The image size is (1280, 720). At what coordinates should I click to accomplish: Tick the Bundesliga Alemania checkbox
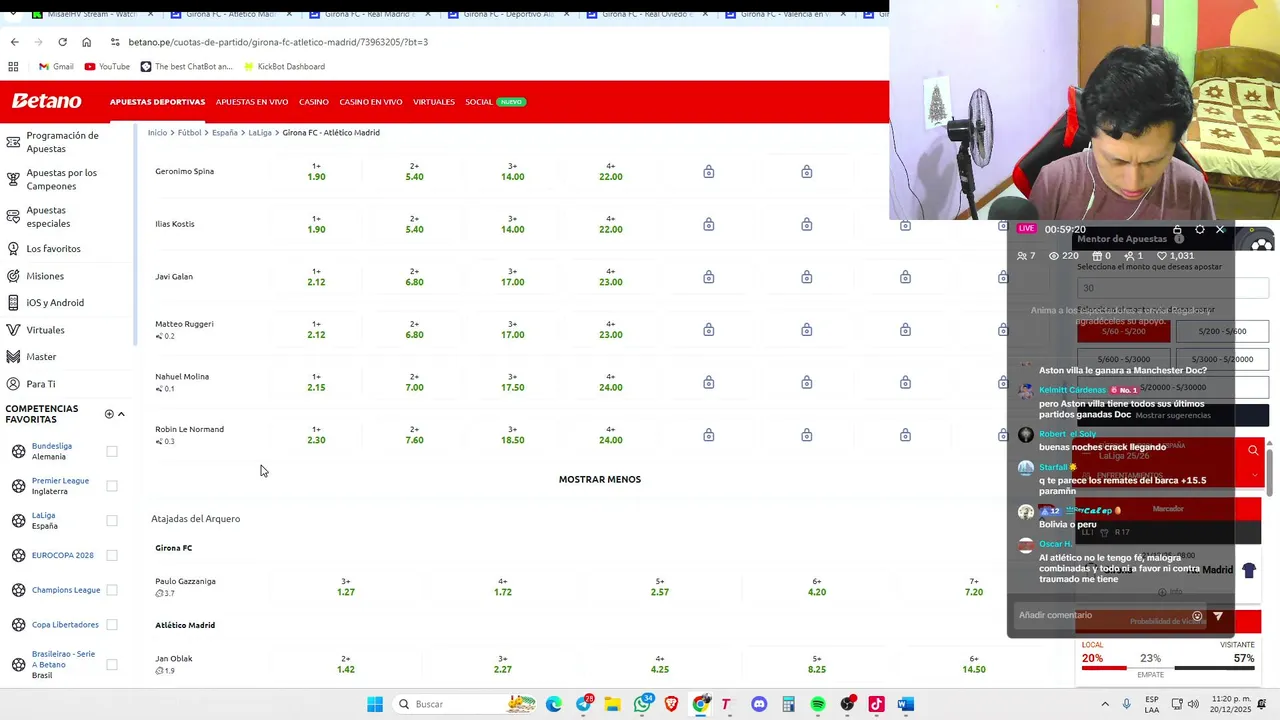click(112, 451)
